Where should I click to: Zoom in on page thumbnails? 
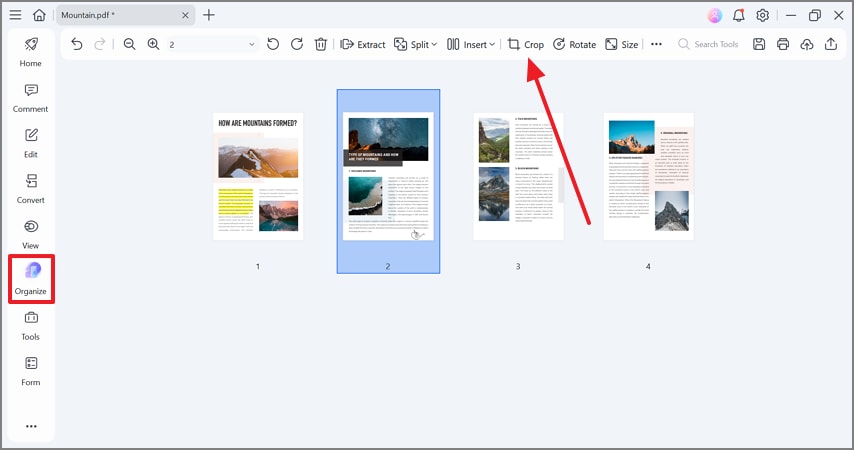(x=154, y=44)
